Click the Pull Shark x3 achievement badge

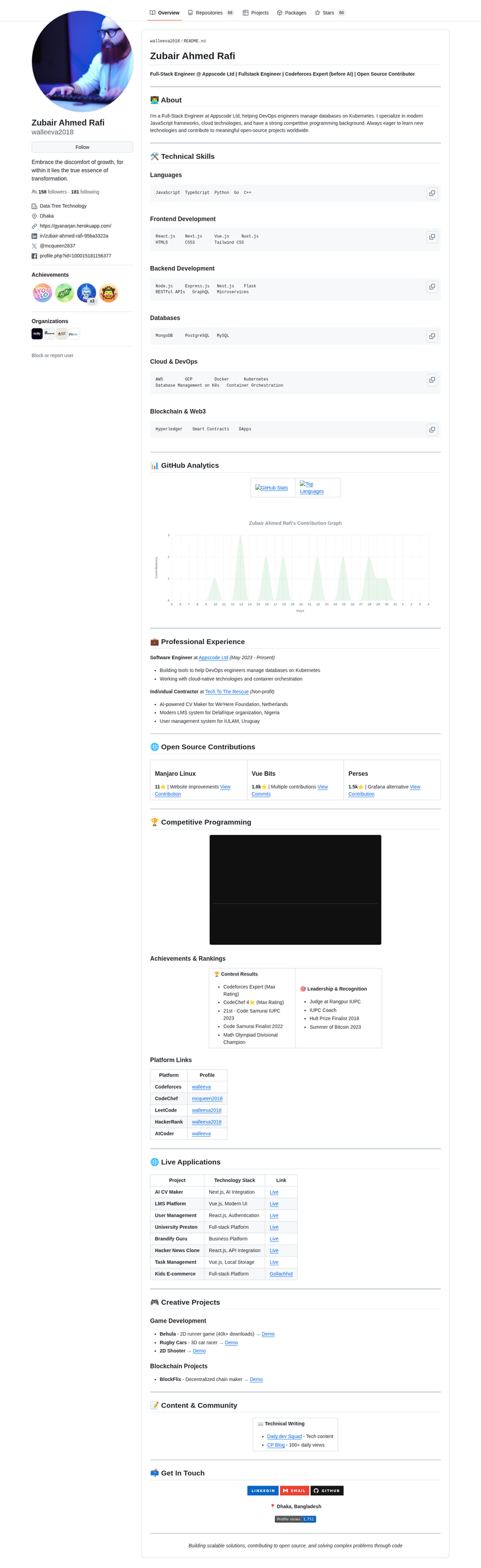[87, 294]
